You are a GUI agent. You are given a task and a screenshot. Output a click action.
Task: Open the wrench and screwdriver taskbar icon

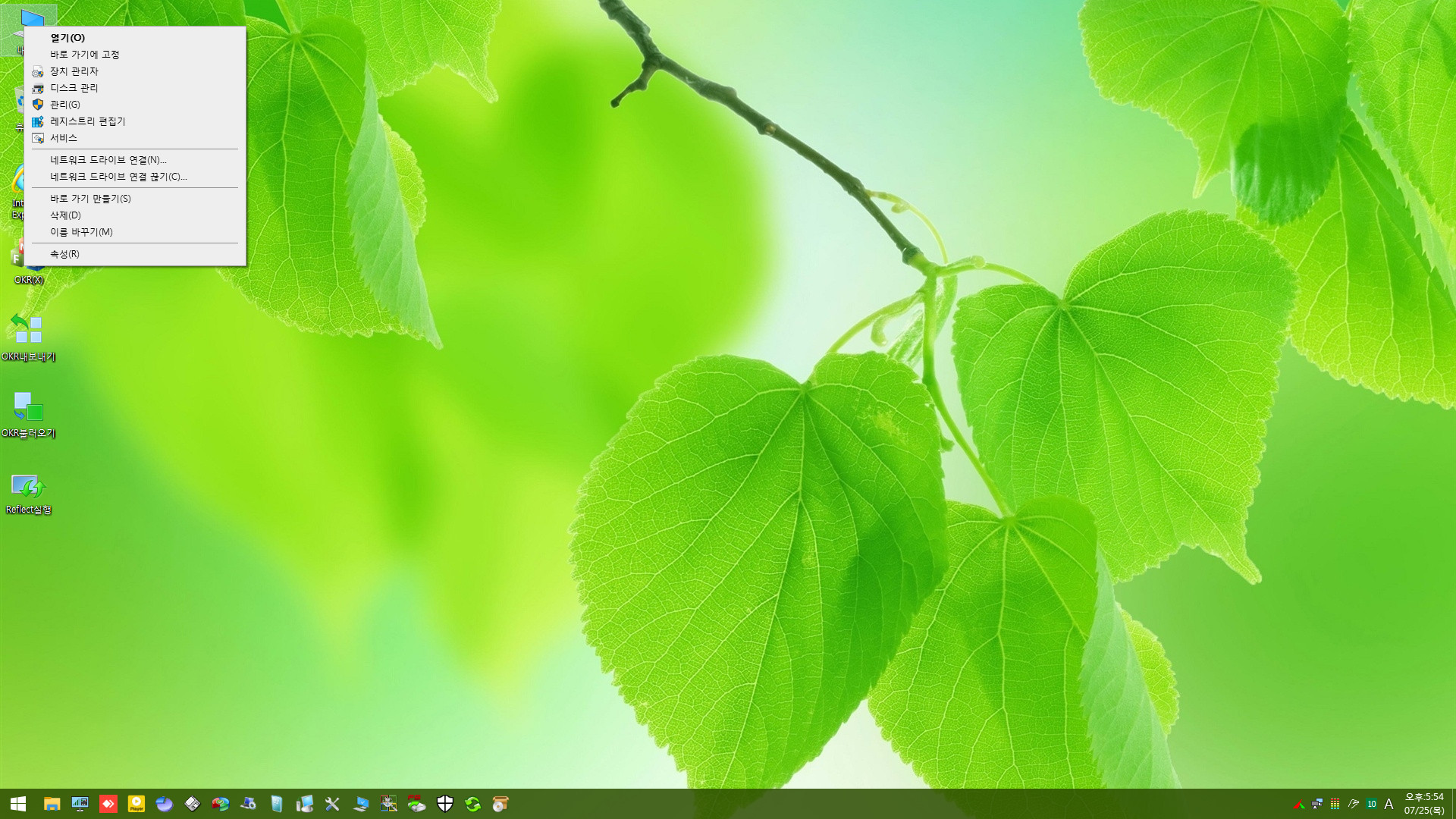pos(332,804)
